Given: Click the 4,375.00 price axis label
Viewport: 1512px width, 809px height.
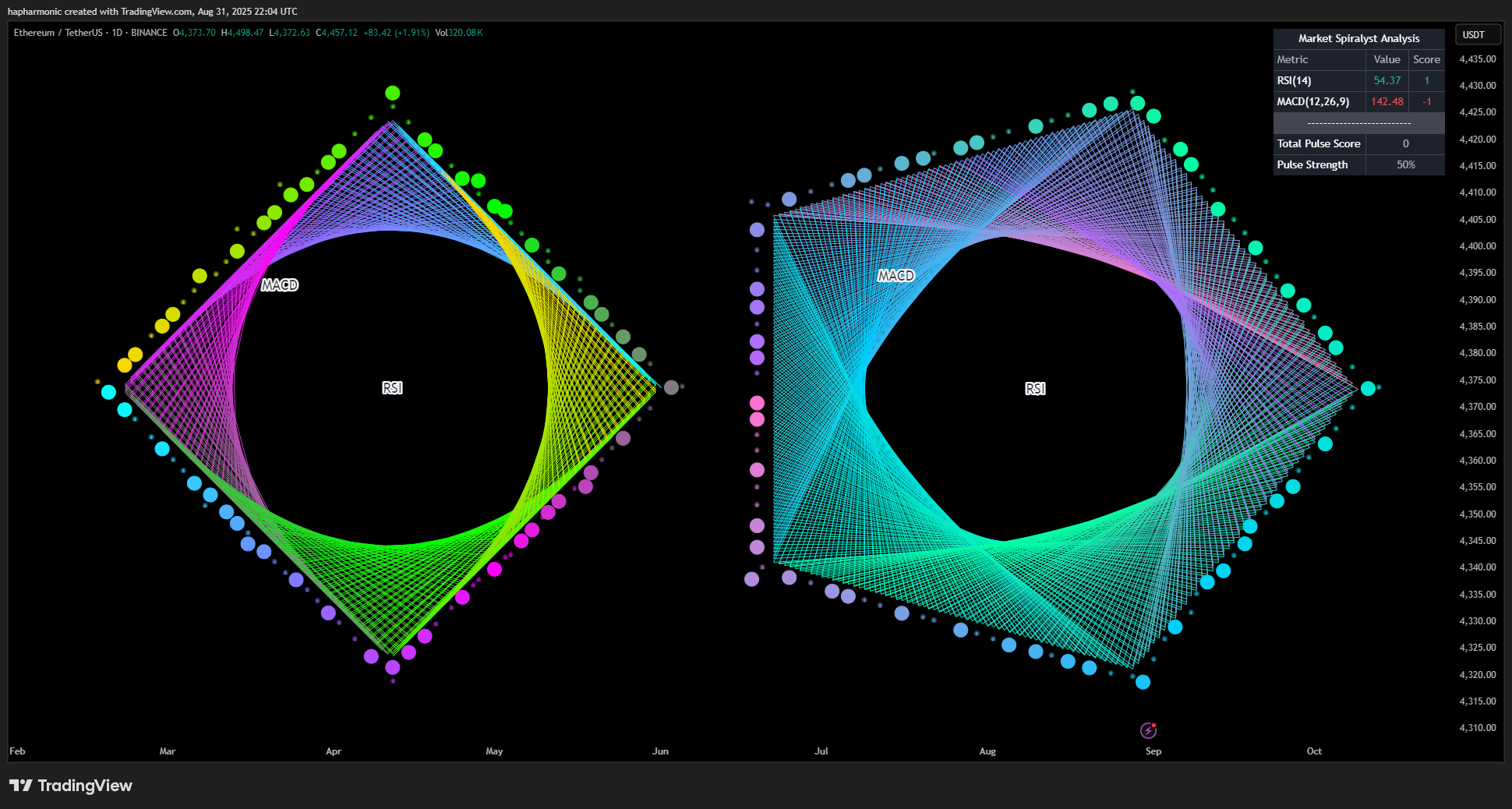Looking at the screenshot, I should [x=1478, y=380].
